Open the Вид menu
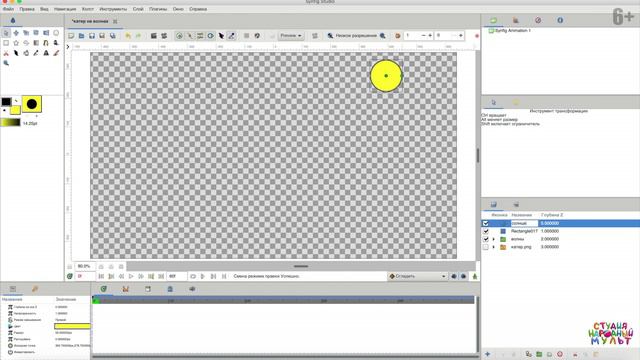Screen dimensions: 640x360 (44, 9)
